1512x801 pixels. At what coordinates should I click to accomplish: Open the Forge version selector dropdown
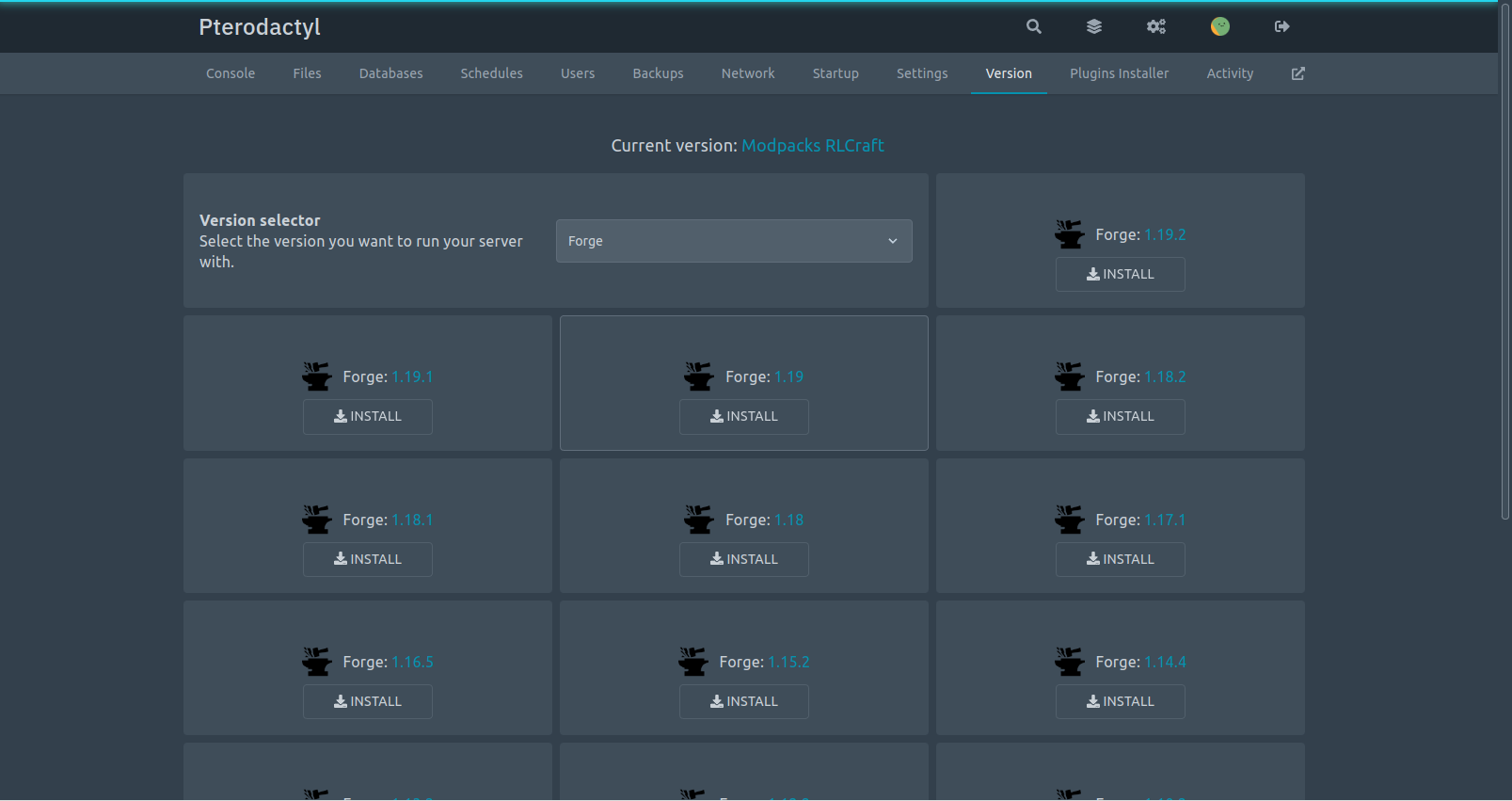pyautogui.click(x=734, y=241)
